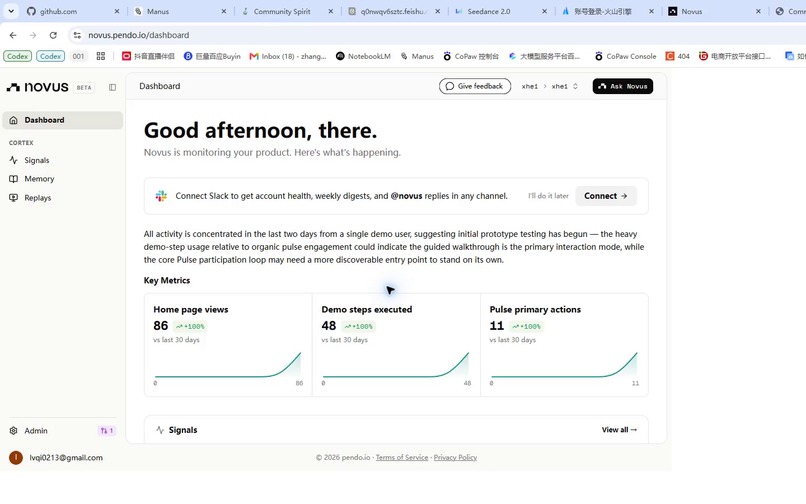Click the BETA badge beside Novus
806x504 pixels.
pos(84,87)
